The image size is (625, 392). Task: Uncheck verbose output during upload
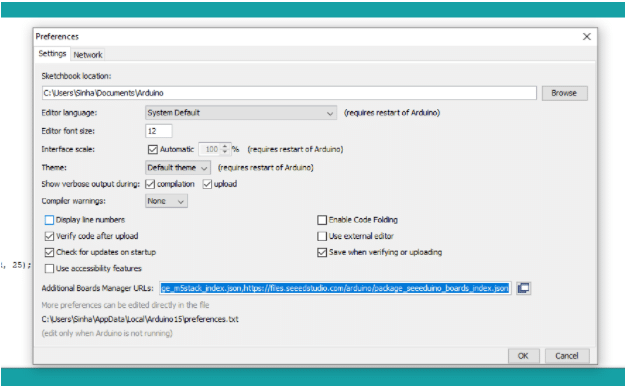(x=207, y=184)
